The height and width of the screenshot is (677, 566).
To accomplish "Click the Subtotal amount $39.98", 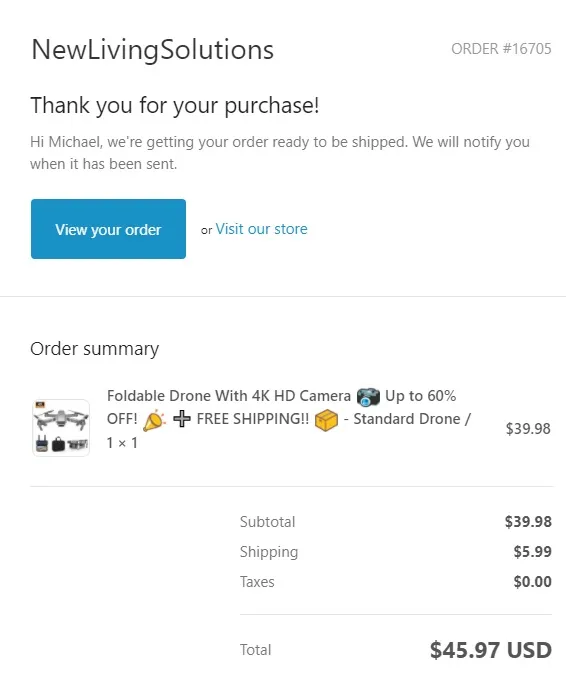I will click(528, 522).
